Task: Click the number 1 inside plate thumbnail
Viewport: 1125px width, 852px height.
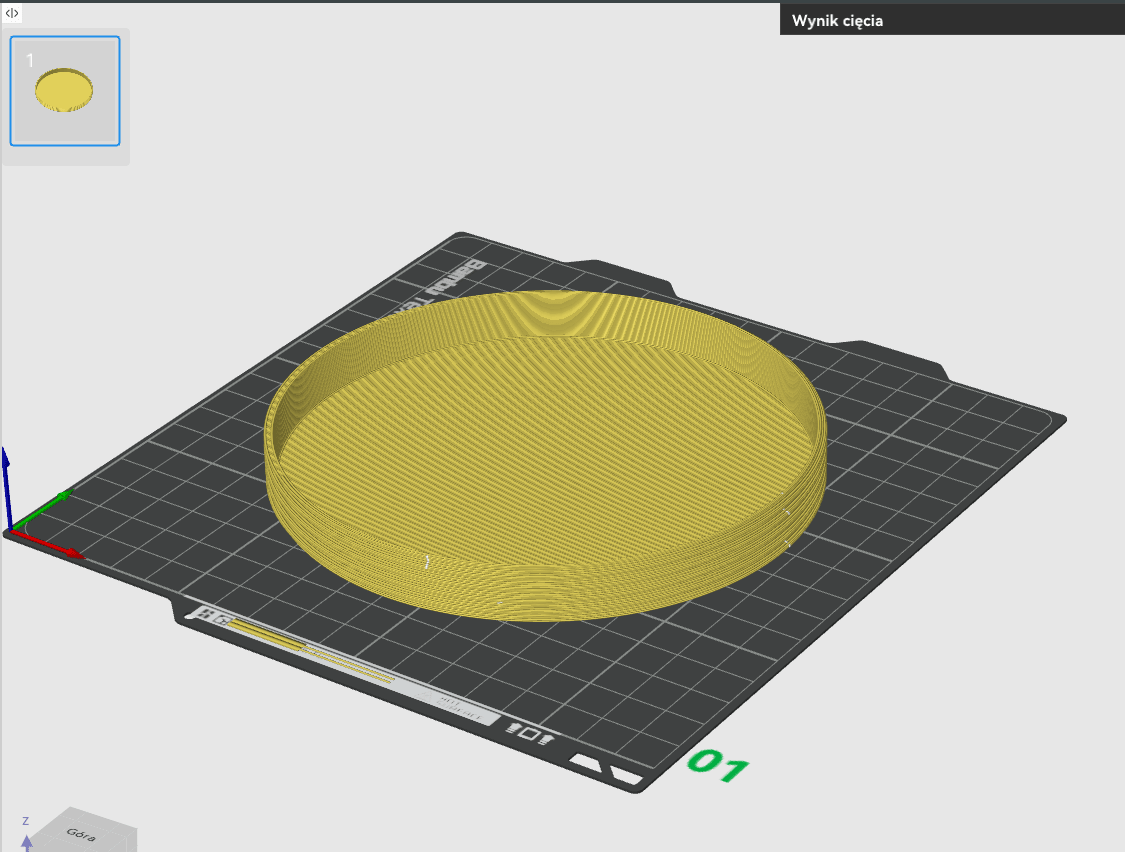Action: 29,60
